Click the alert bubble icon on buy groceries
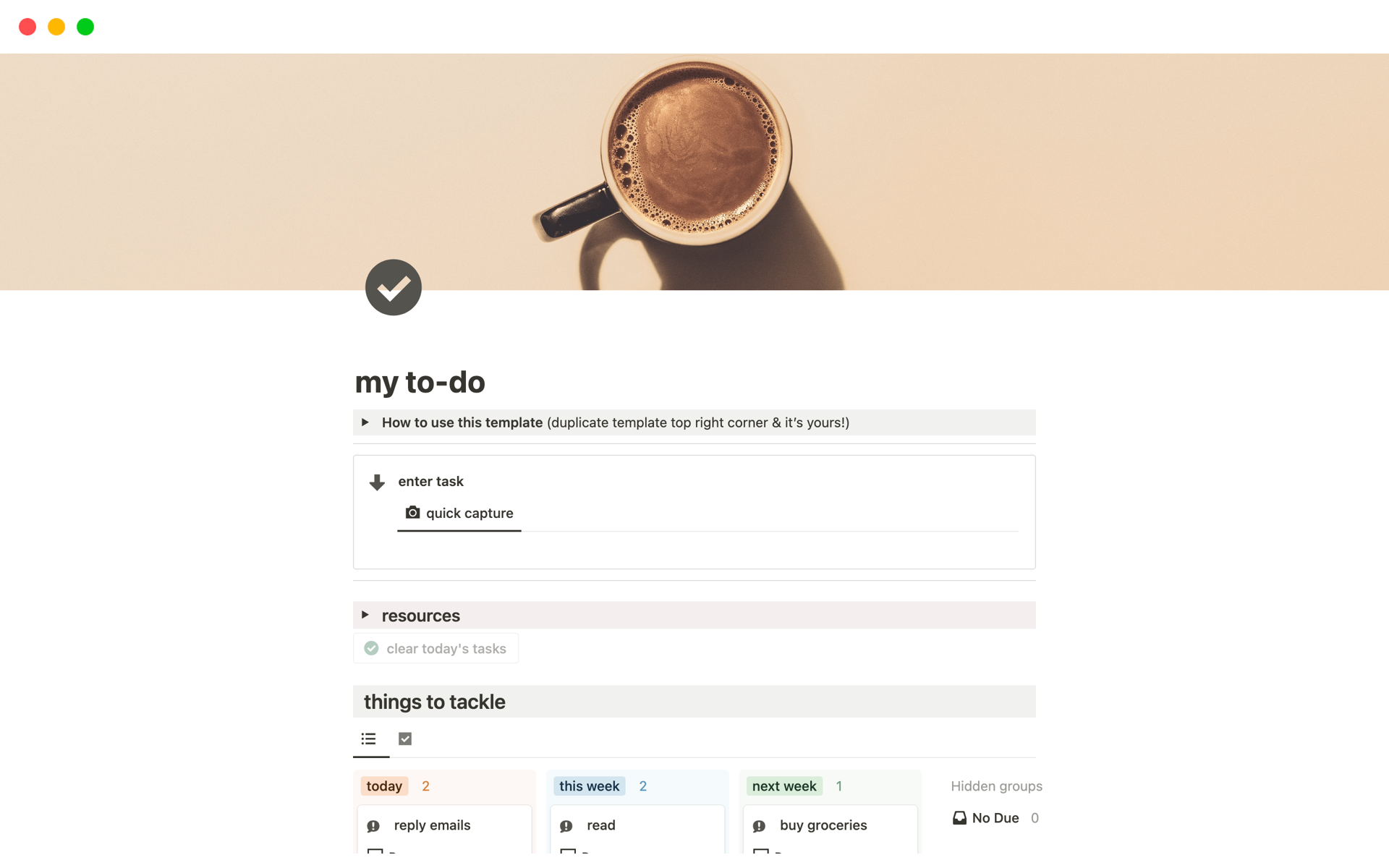This screenshot has width=1389, height=868. (x=759, y=825)
